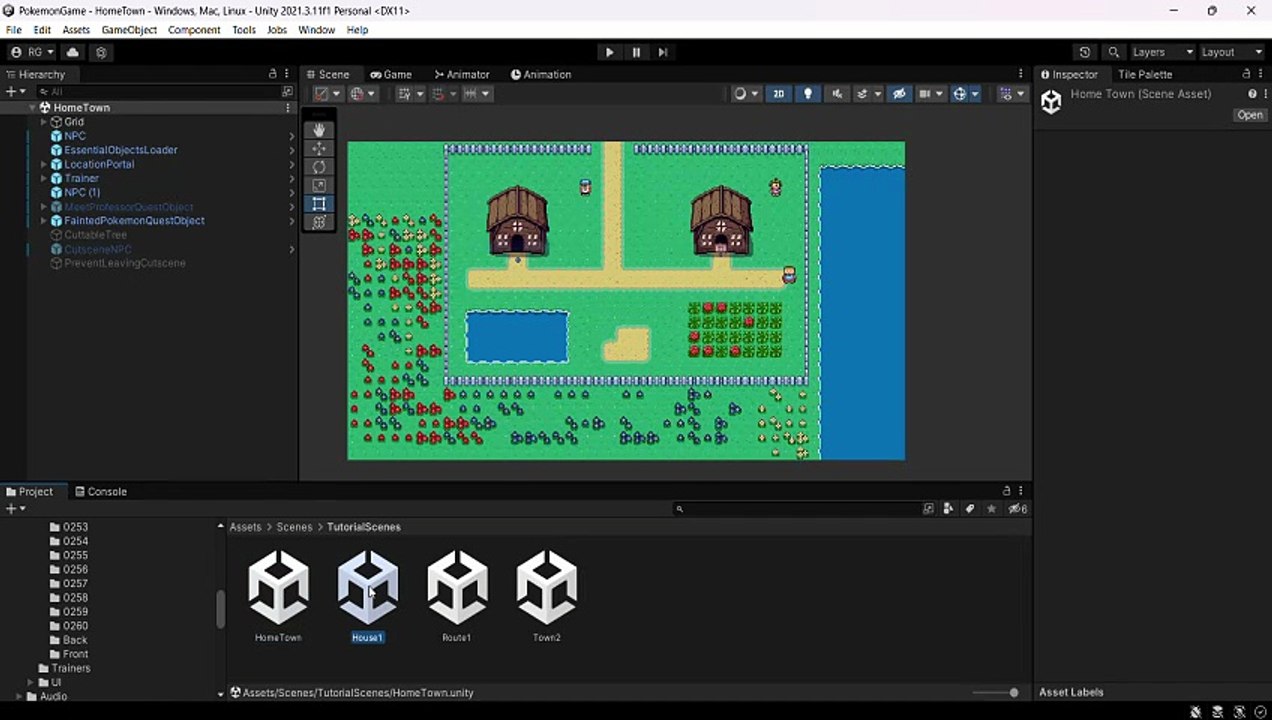Select the Move tool in Scene
1272x720 pixels.
click(x=319, y=148)
